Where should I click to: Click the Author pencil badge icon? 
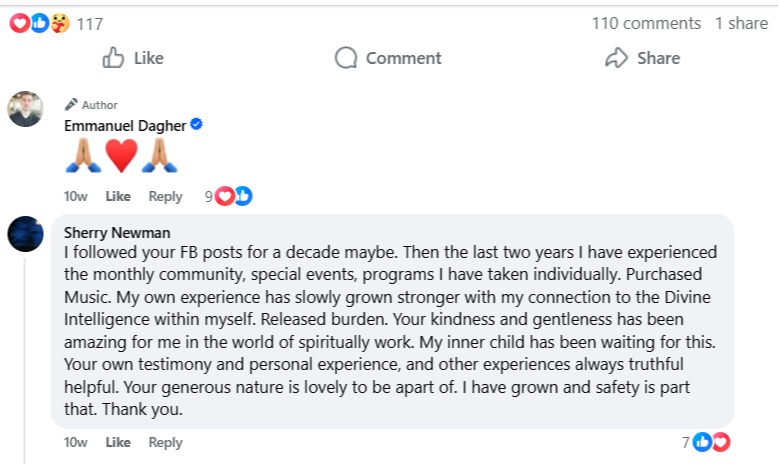71,104
